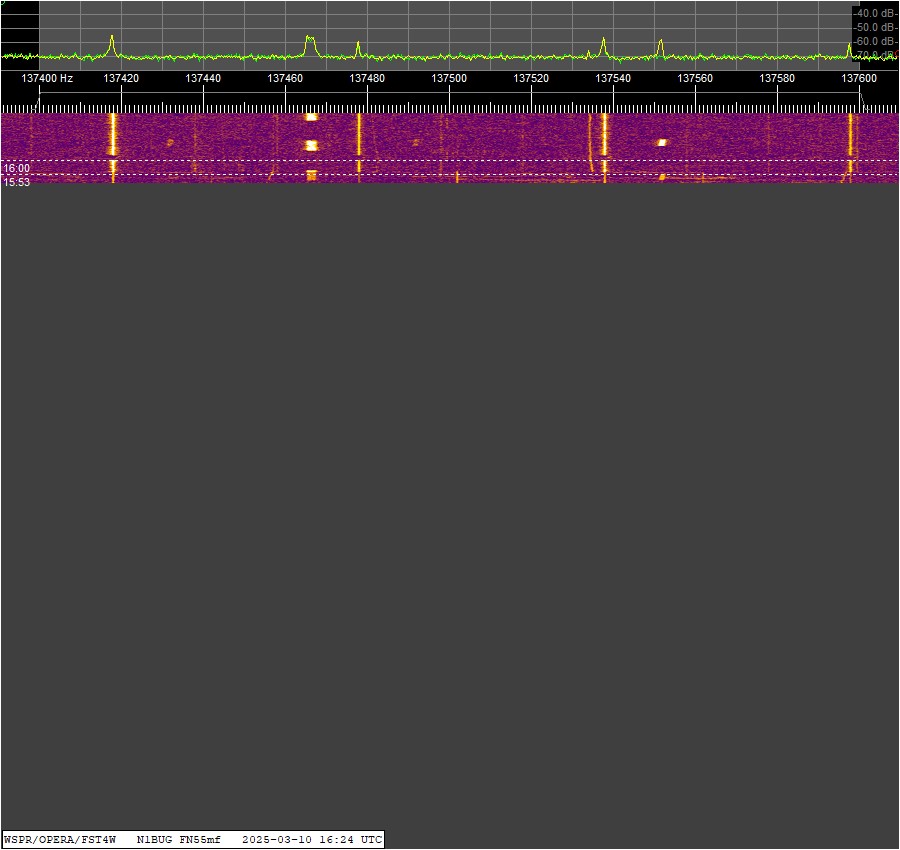Click the 137500 frequency scale label
Screen dimensions: 900x850
click(449, 78)
